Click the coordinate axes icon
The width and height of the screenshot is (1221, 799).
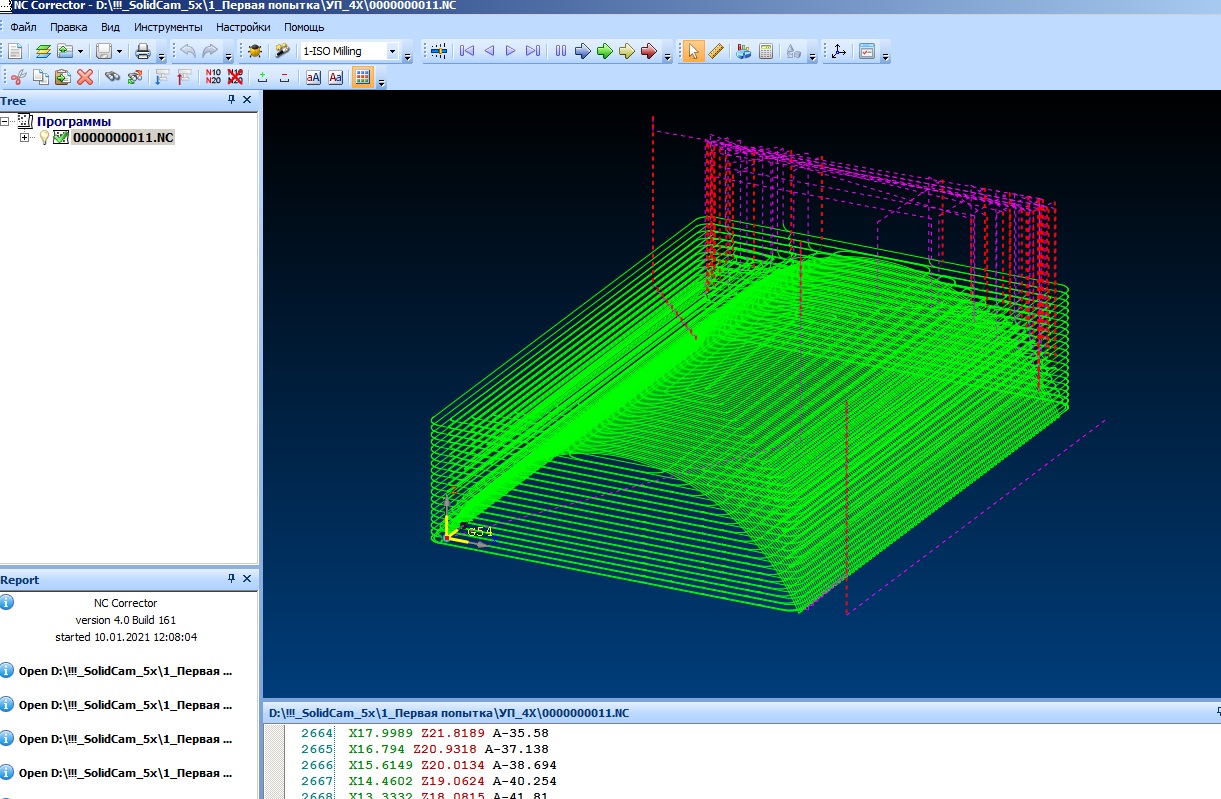point(838,51)
